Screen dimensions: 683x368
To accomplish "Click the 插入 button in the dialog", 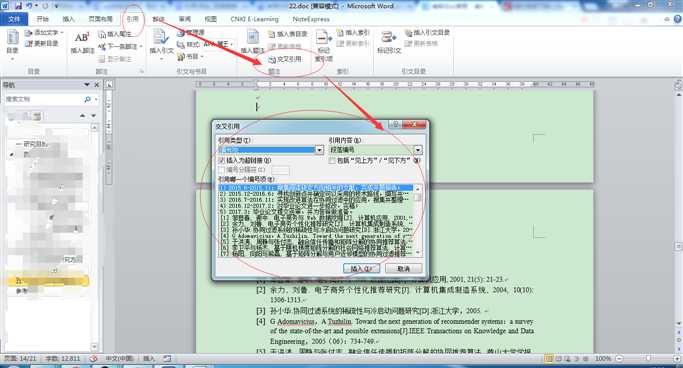I will click(362, 268).
